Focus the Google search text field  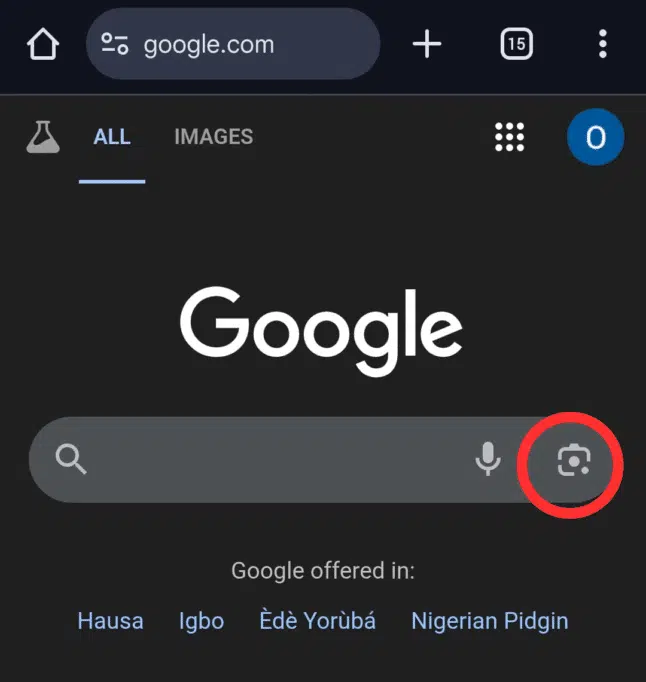(270, 460)
